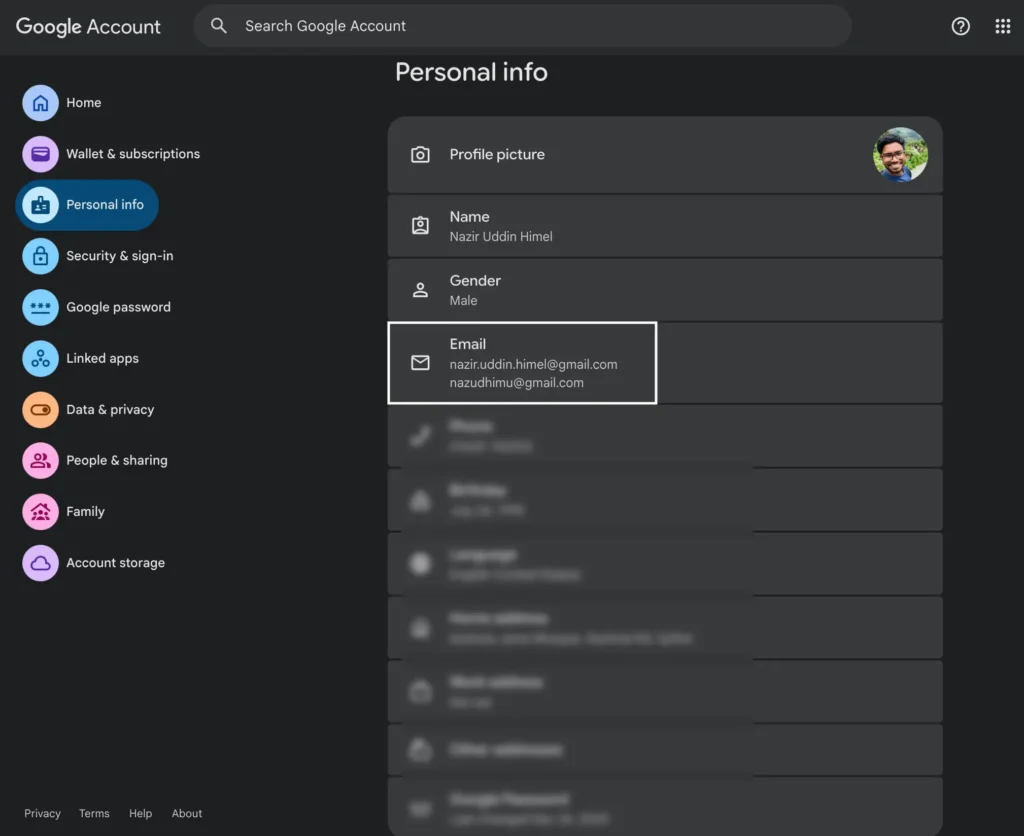The height and width of the screenshot is (836, 1024).
Task: Click the person icon beside Gender
Action: [x=420, y=290]
